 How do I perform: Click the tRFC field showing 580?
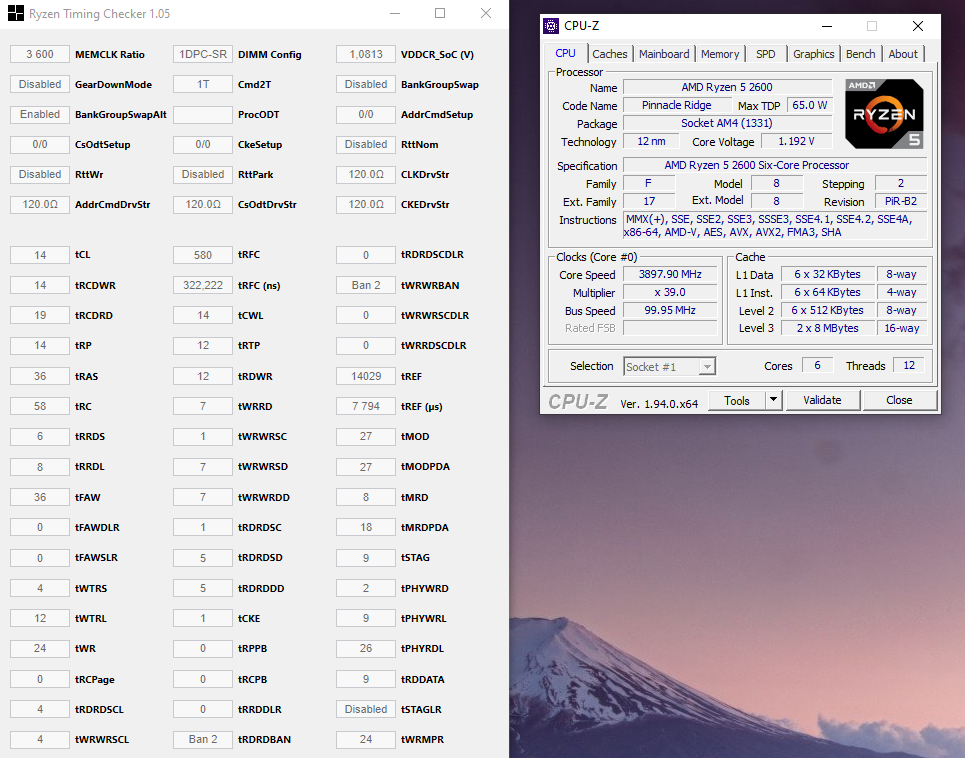[203, 255]
